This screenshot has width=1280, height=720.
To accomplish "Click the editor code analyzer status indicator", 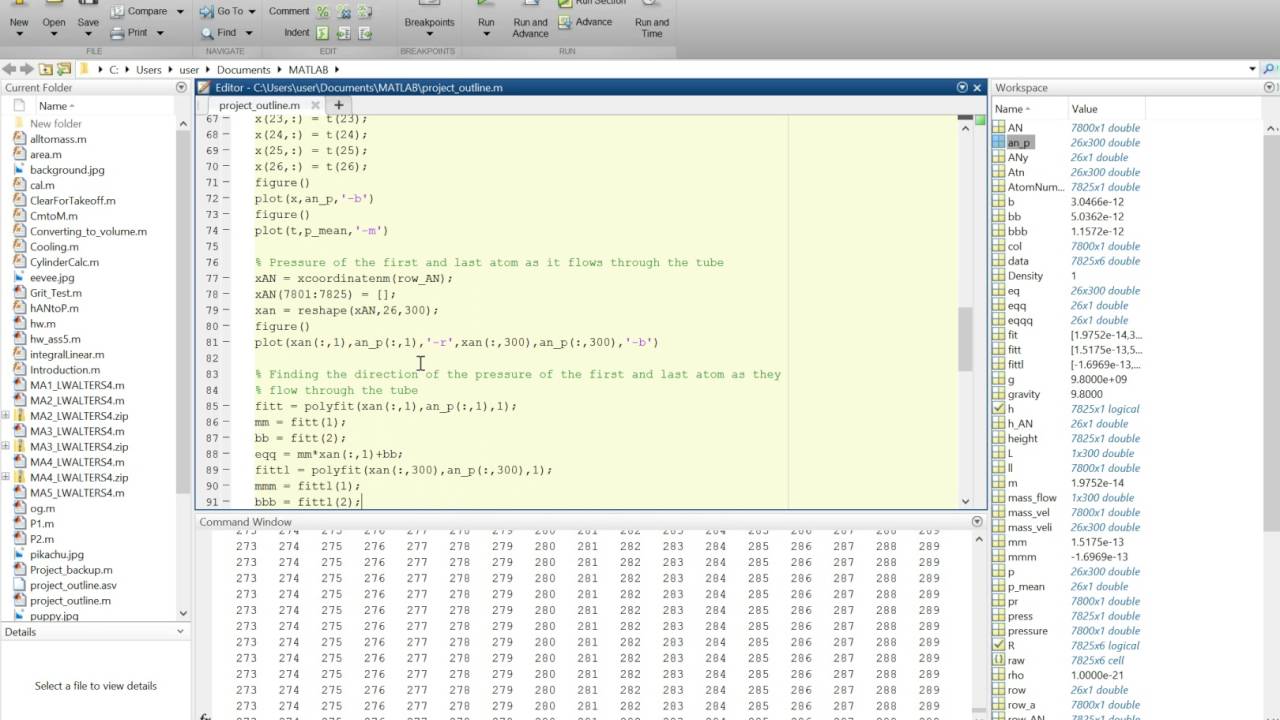I will click(x=980, y=122).
